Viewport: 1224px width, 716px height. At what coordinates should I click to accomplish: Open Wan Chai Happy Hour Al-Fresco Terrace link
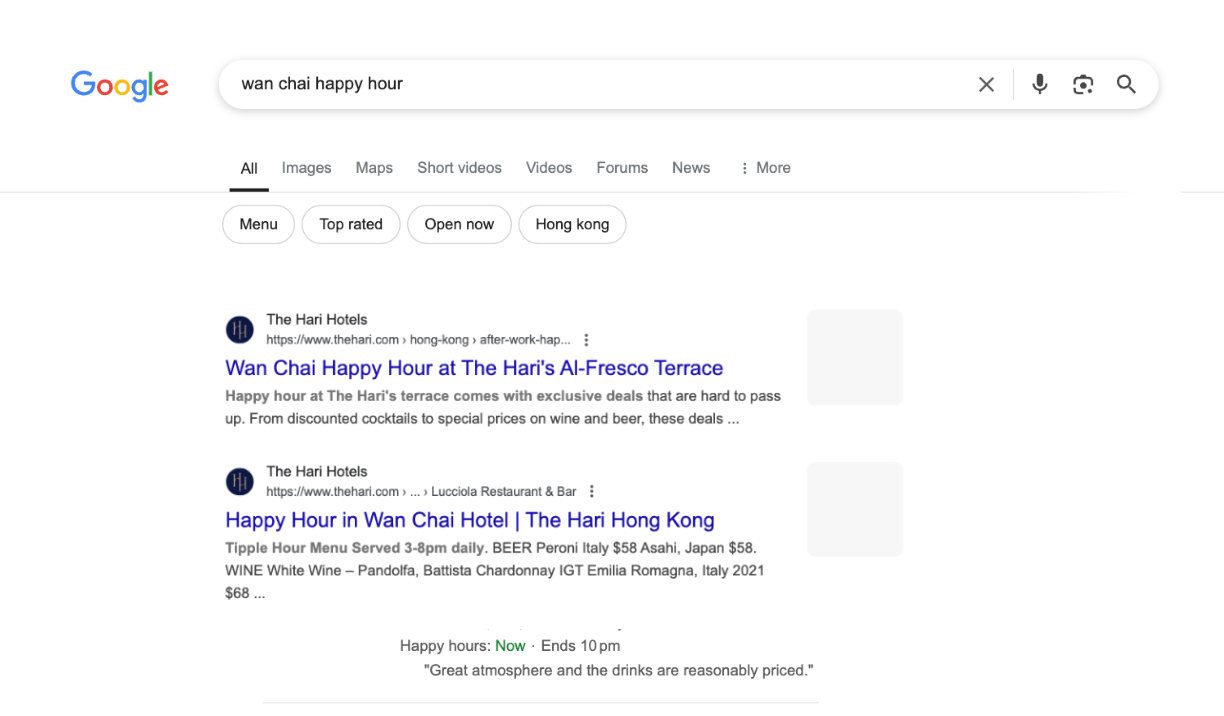point(474,368)
